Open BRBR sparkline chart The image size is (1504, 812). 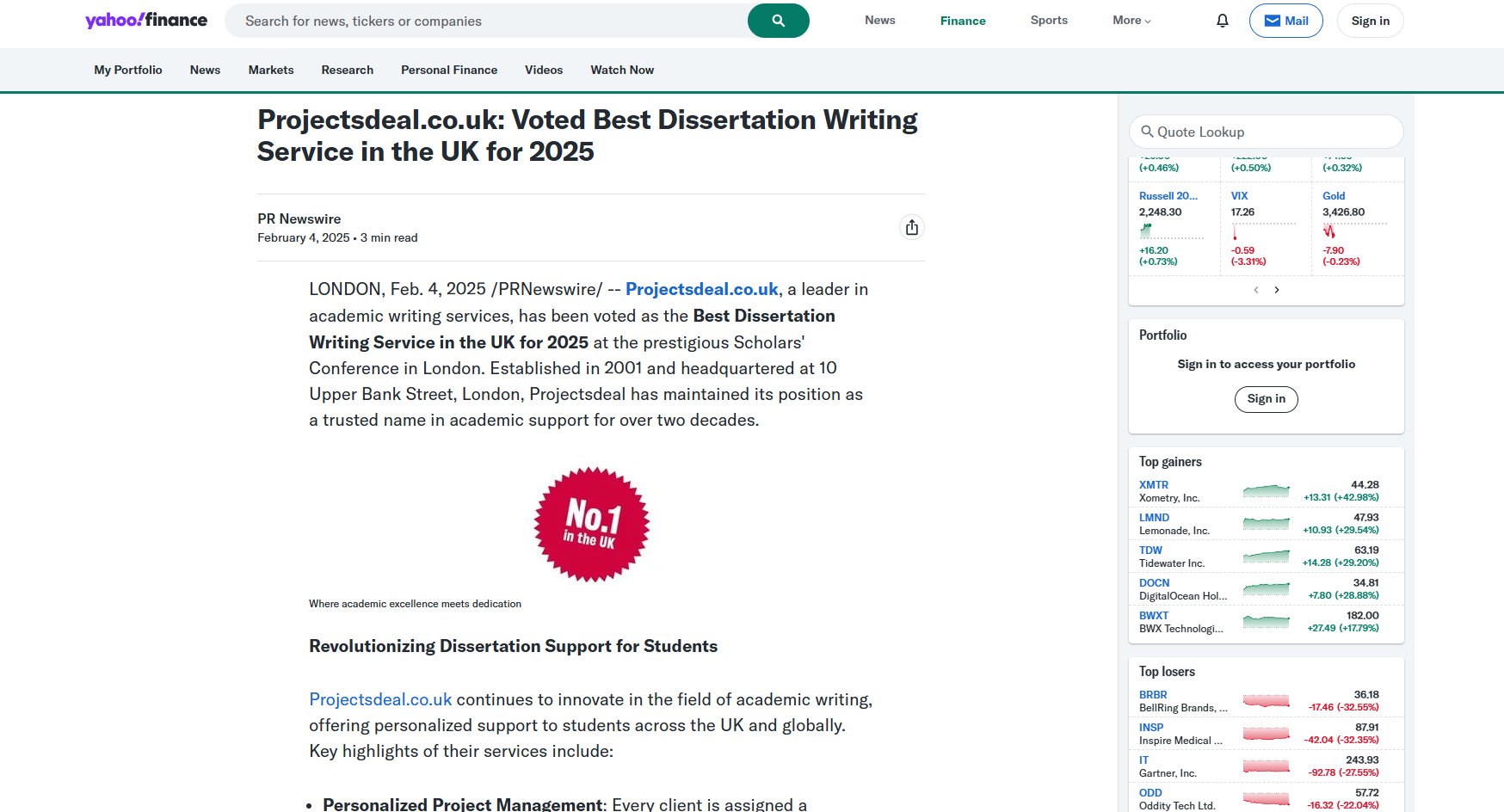pyautogui.click(x=1267, y=701)
